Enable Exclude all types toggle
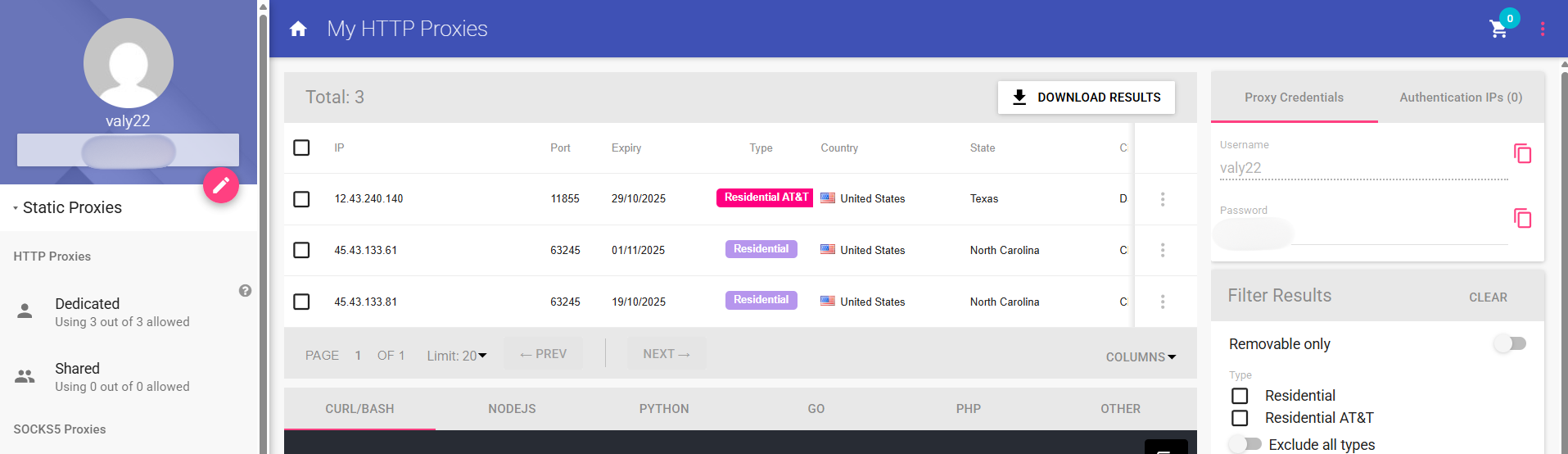Viewport: 1568px width, 454px height. [x=1245, y=444]
